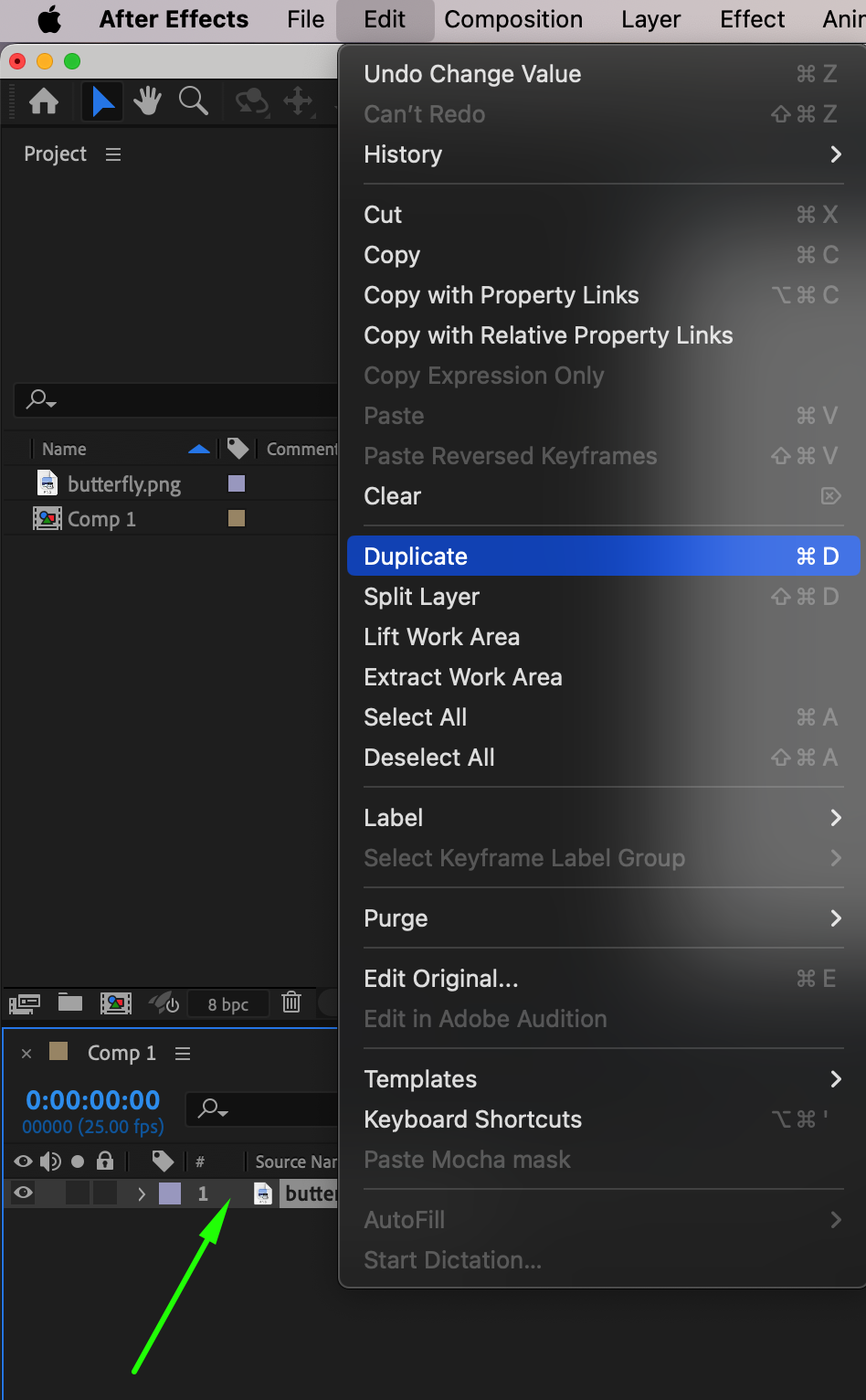Screen dimensions: 866x1400
Task: Click the Interpret Footage icon
Action: pyautogui.click(x=25, y=1003)
